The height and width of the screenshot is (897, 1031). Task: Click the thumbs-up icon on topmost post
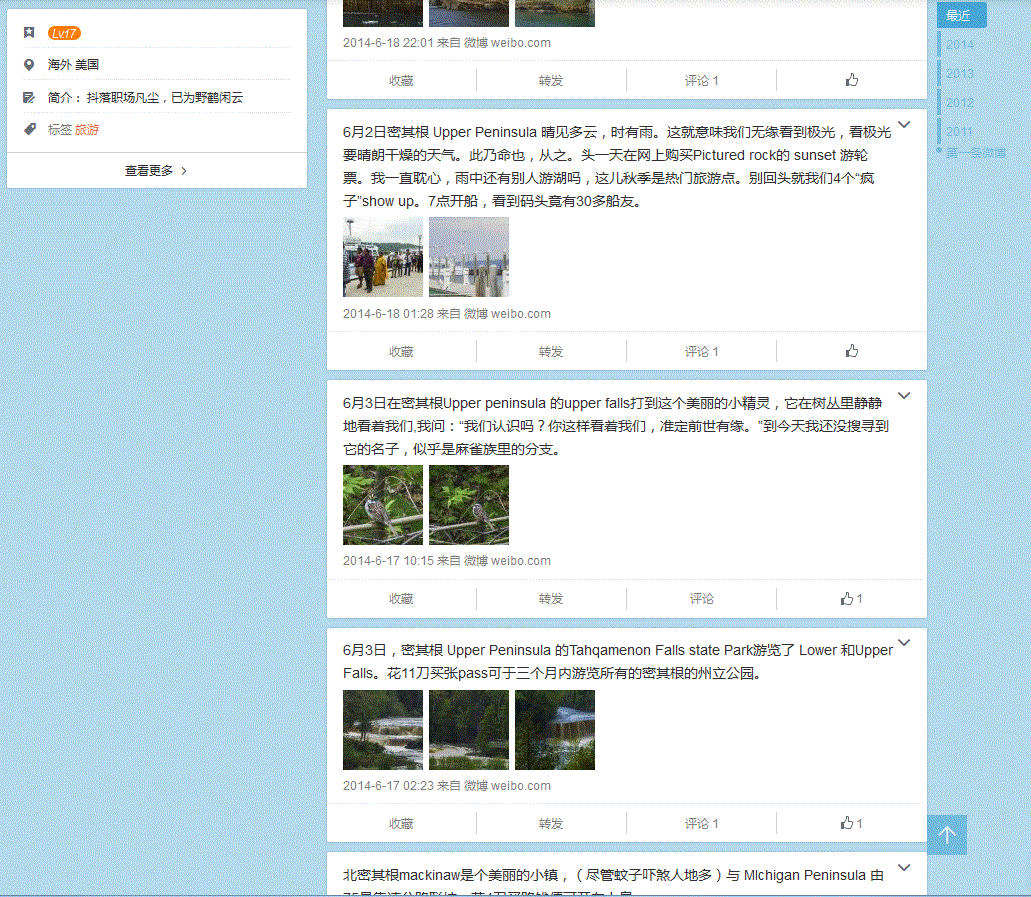click(x=851, y=80)
